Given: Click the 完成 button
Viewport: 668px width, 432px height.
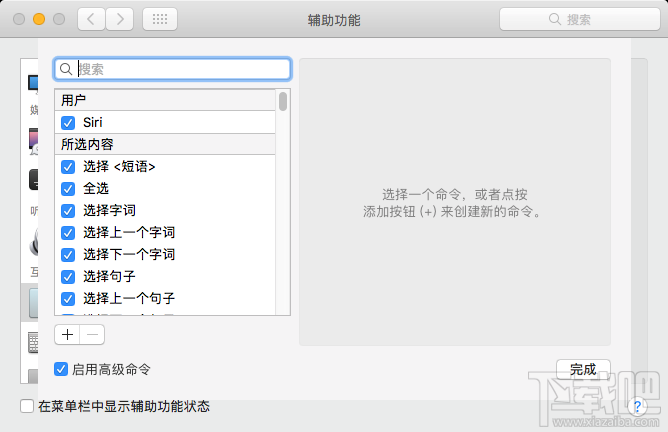Looking at the screenshot, I should 583,369.
